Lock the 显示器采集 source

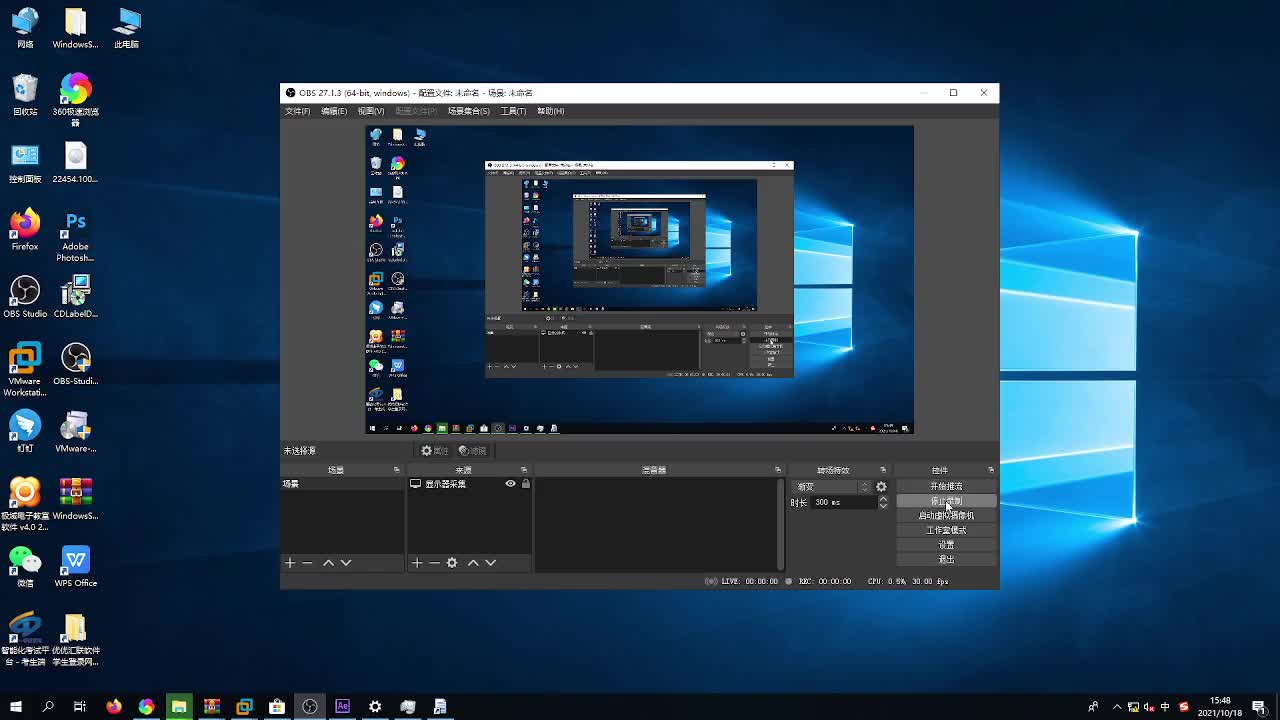coord(525,483)
